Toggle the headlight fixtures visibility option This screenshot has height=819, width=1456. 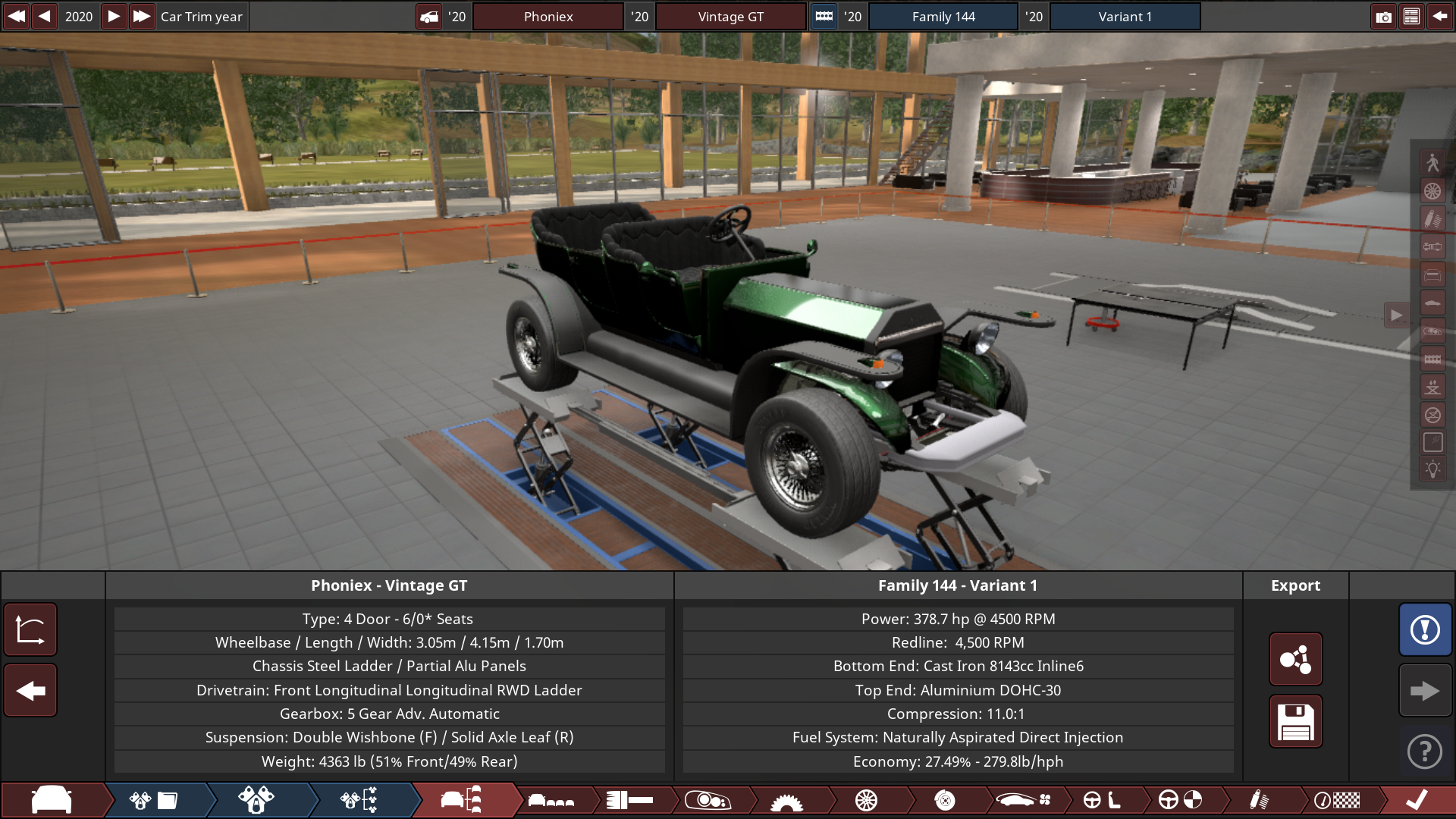1432,331
